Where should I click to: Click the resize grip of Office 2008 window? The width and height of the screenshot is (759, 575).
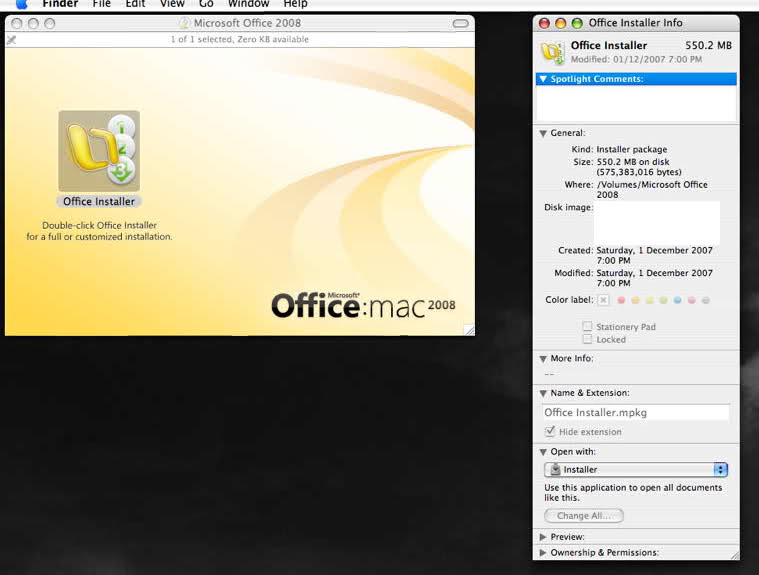point(470,330)
